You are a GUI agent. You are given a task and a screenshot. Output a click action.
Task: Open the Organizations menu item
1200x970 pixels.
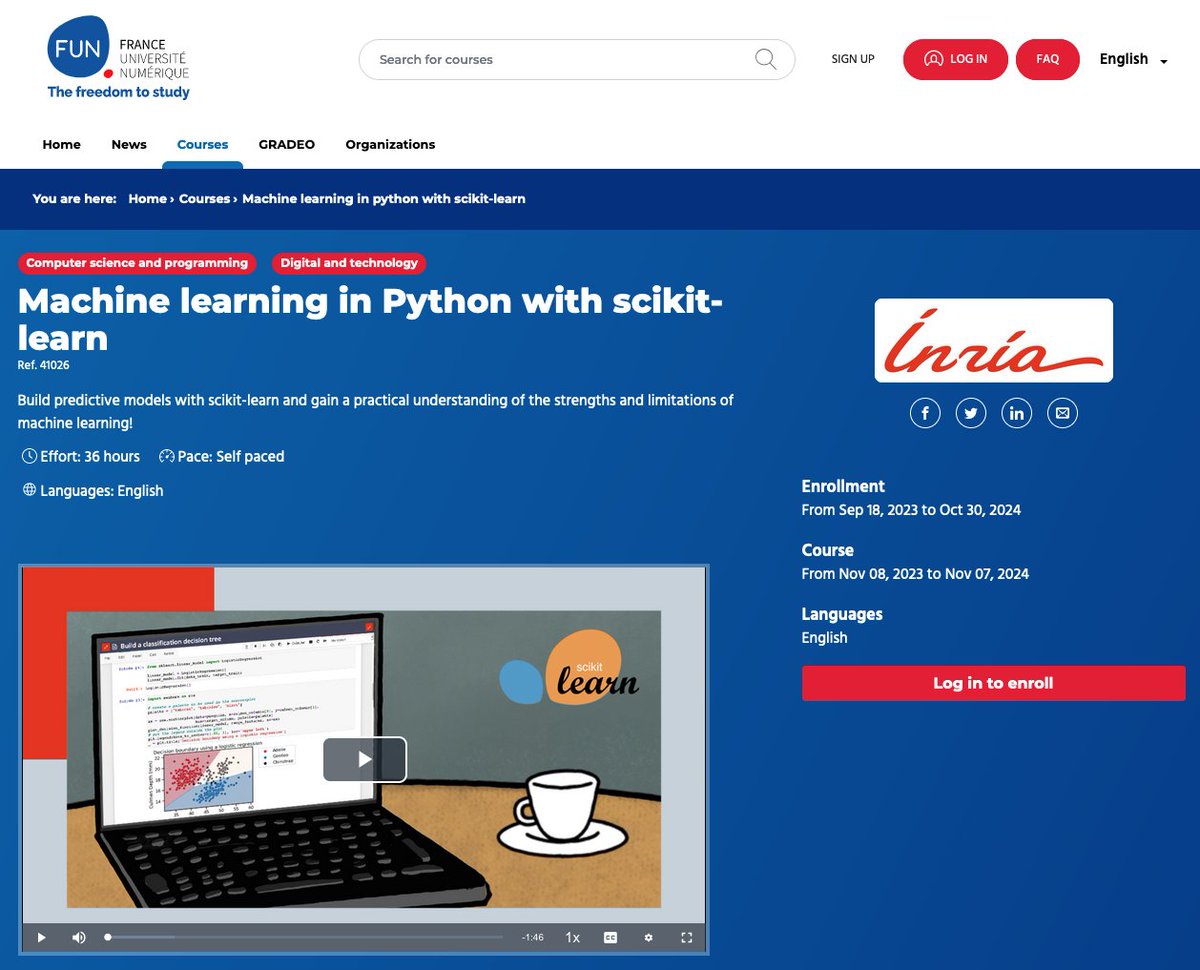point(390,144)
